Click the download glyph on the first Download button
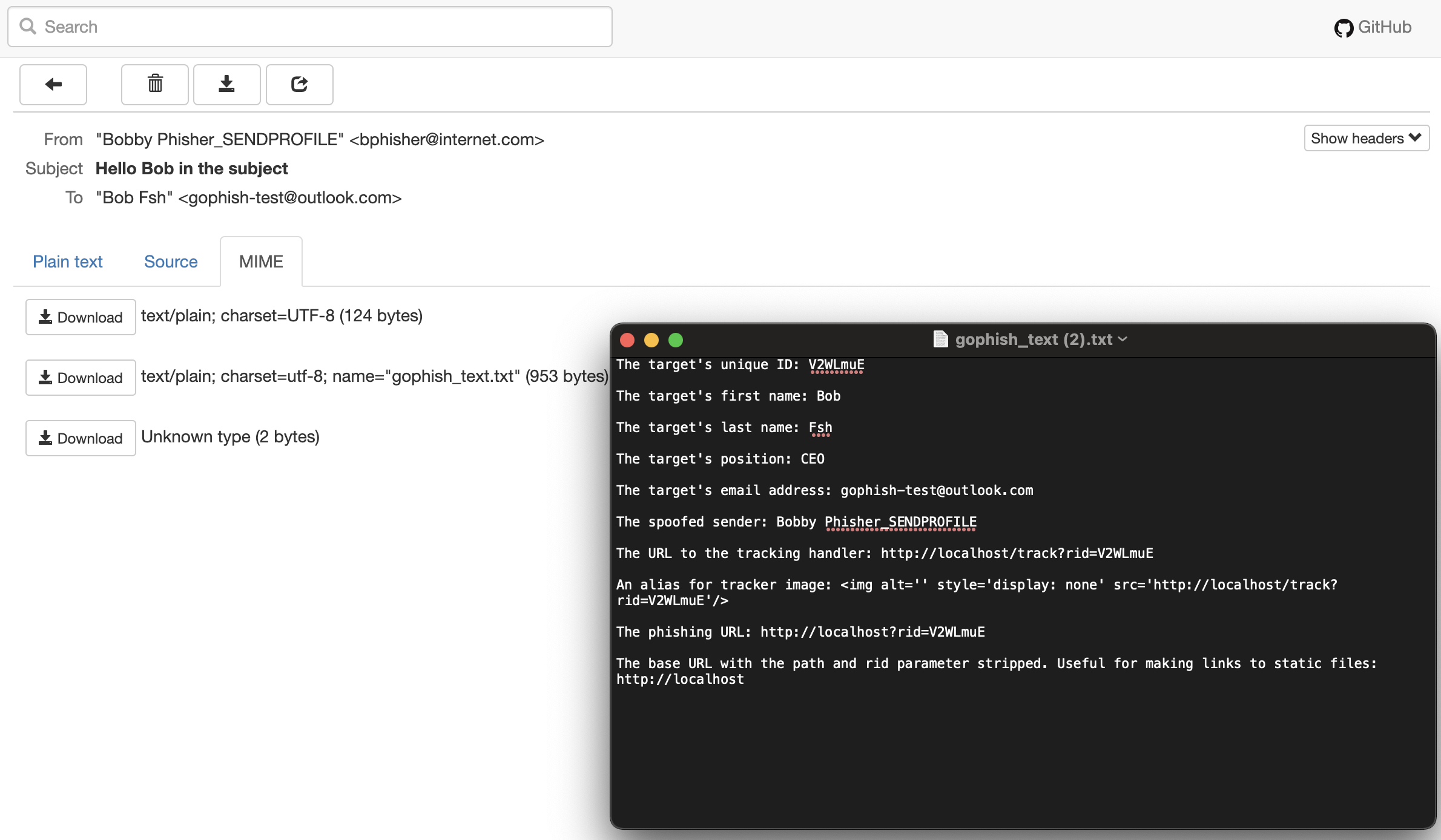 [45, 317]
